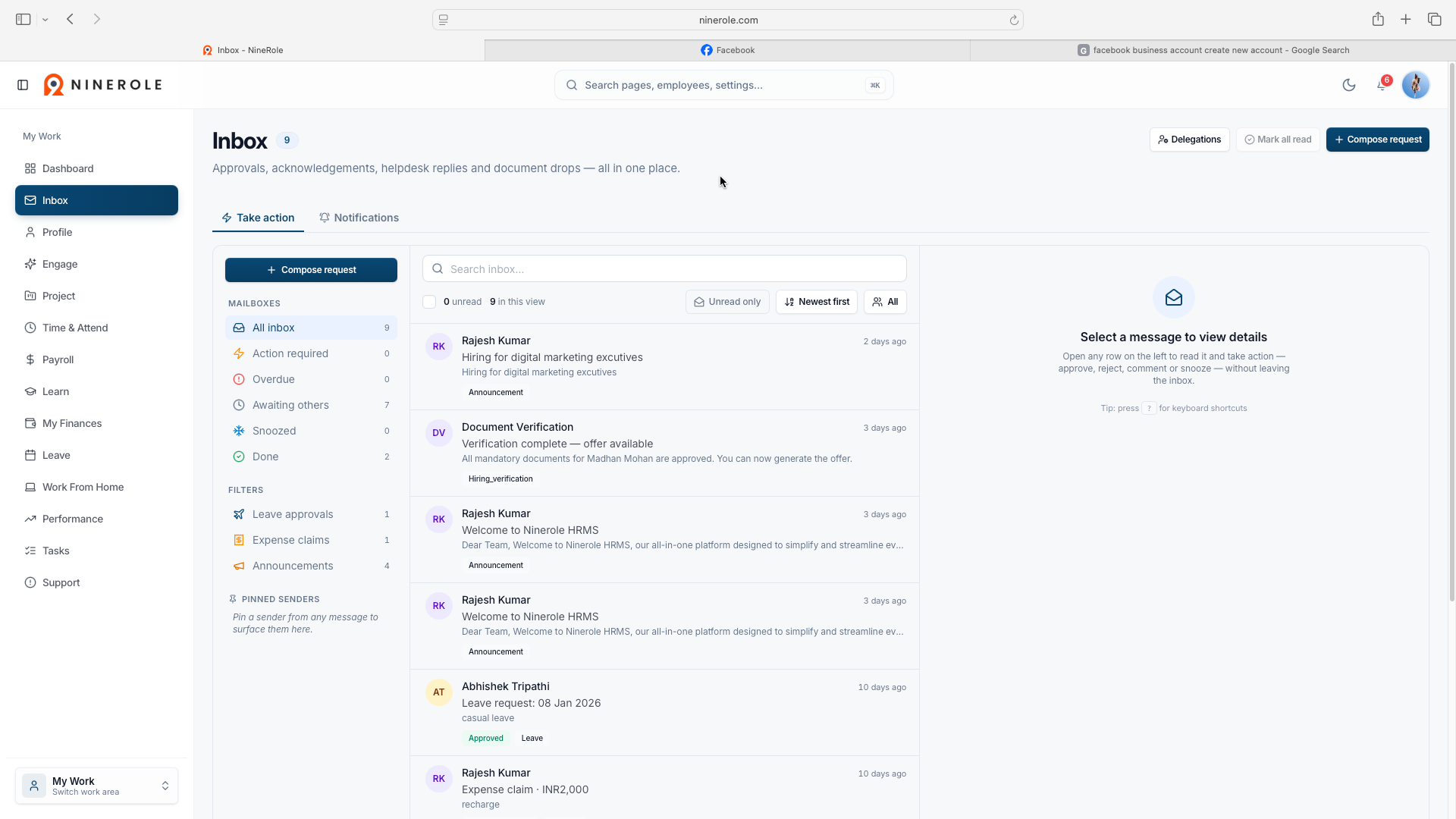Collapse the NineRole sidebar panel icon
Screen dimensions: 1456x819
point(23,85)
